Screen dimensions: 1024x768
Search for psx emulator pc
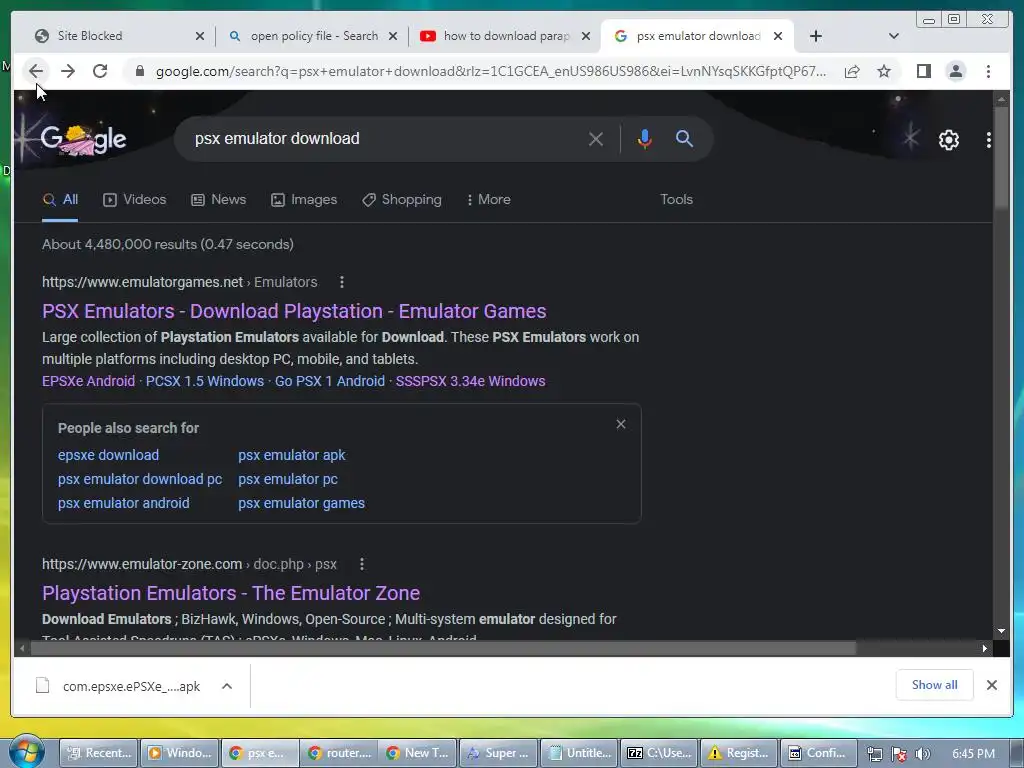(x=288, y=479)
